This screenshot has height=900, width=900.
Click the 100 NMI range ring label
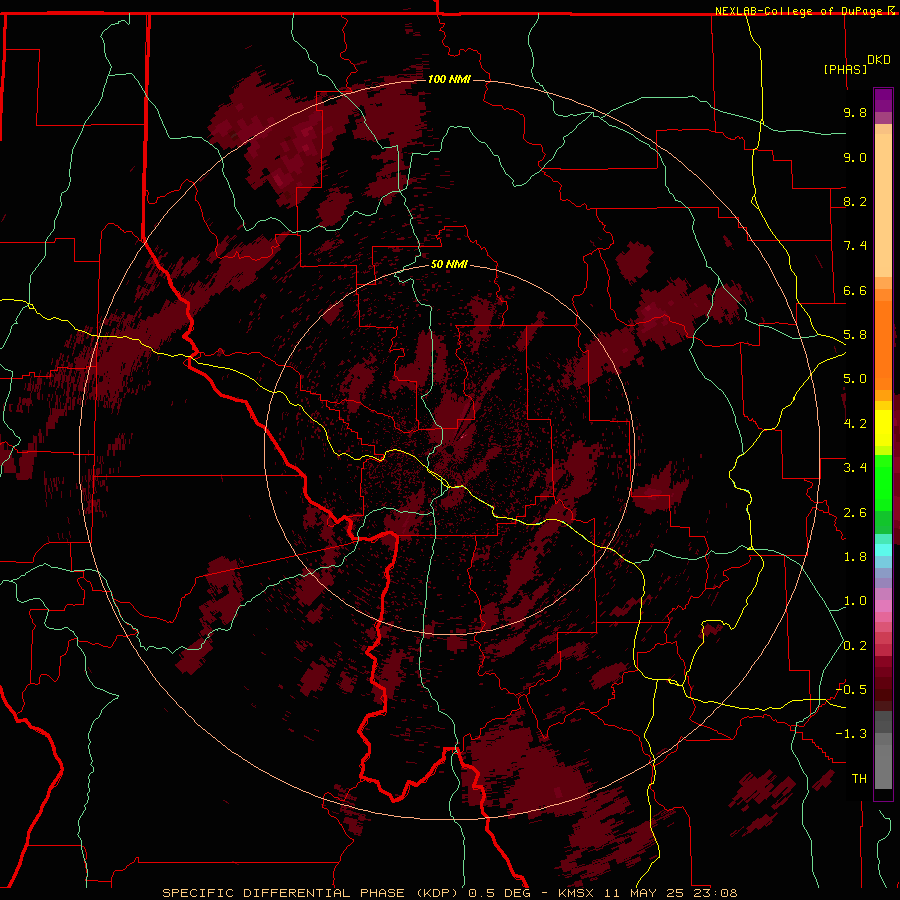[x=449, y=79]
